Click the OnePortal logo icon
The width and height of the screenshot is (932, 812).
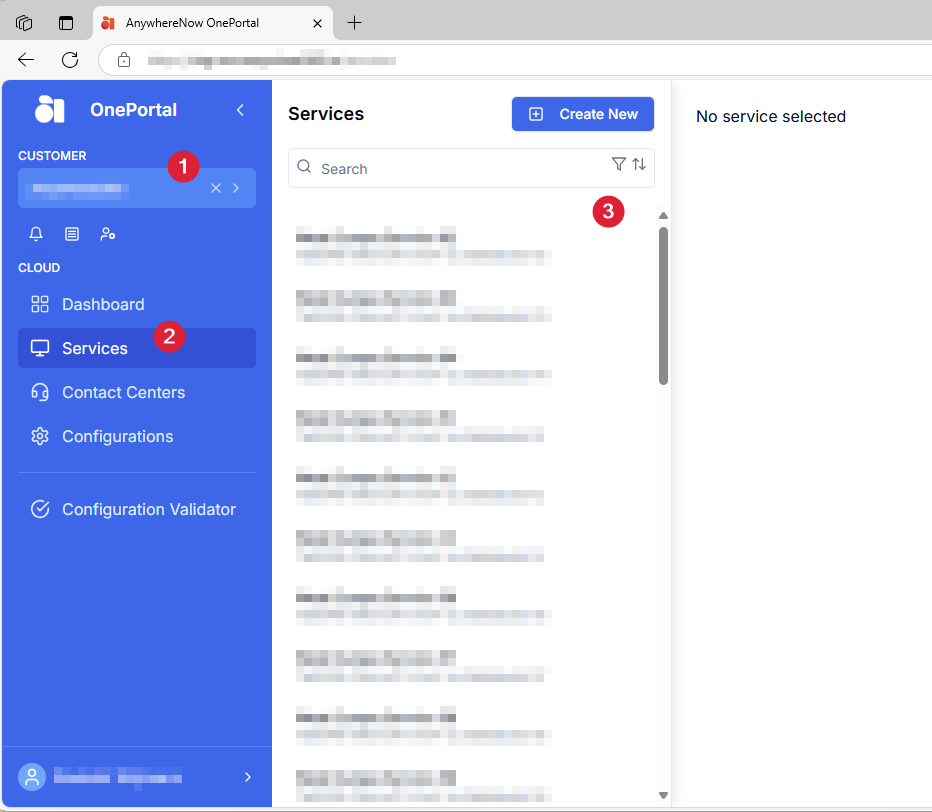(x=49, y=109)
